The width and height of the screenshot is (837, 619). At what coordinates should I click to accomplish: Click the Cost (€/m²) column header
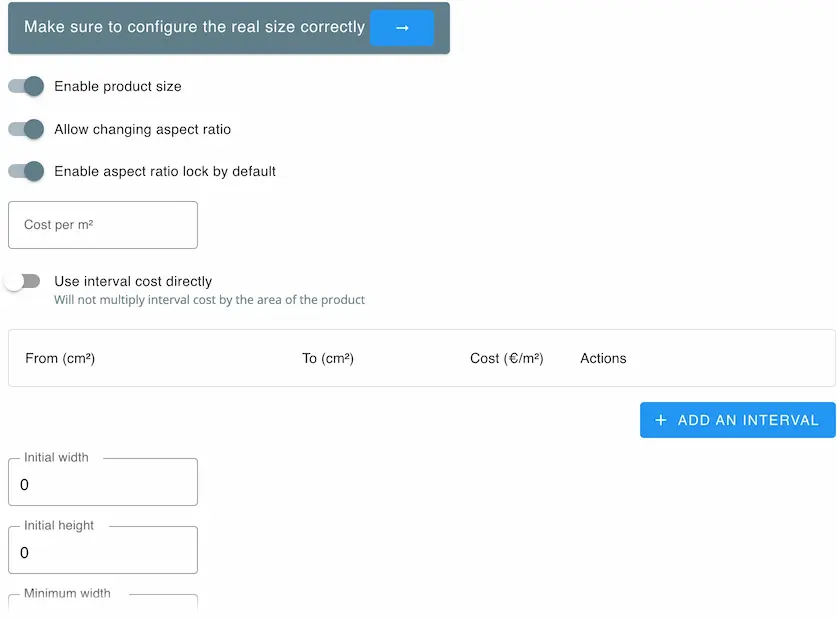(507, 358)
